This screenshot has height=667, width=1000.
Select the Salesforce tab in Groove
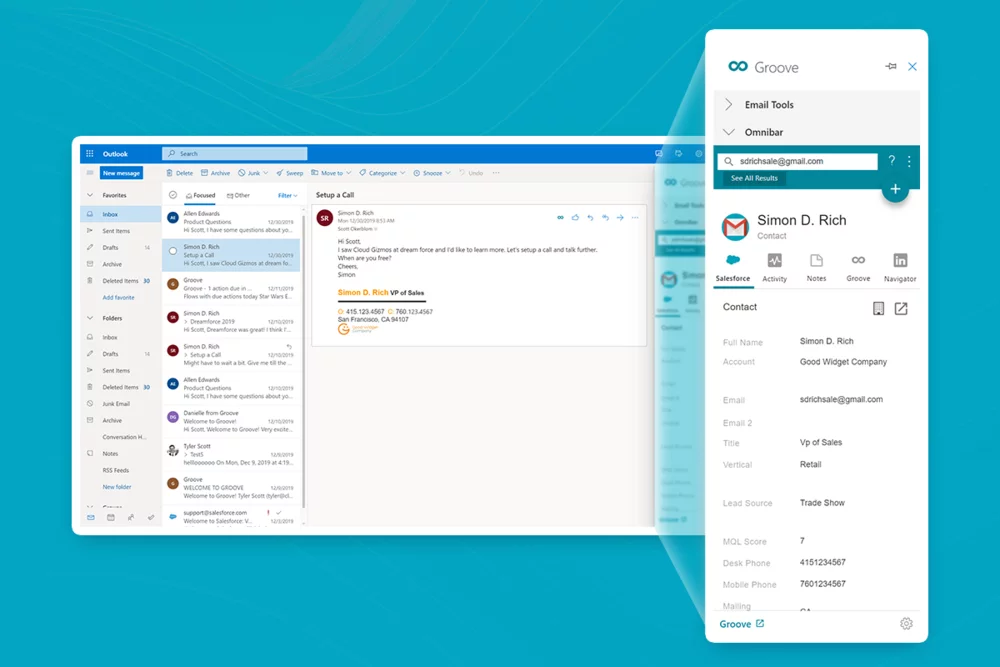click(x=733, y=268)
